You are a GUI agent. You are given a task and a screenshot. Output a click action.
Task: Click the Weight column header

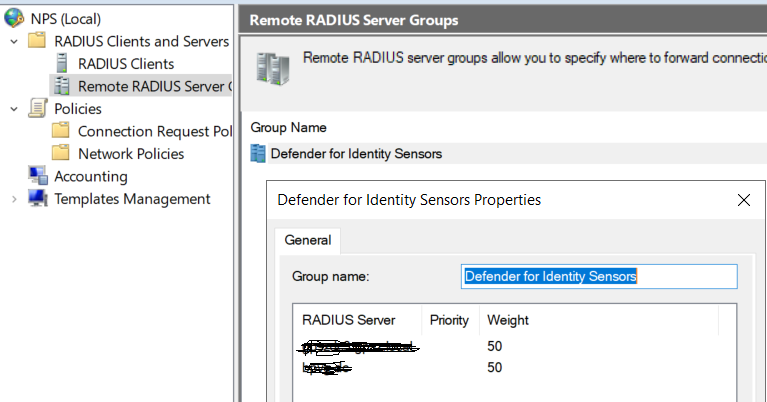pos(508,320)
